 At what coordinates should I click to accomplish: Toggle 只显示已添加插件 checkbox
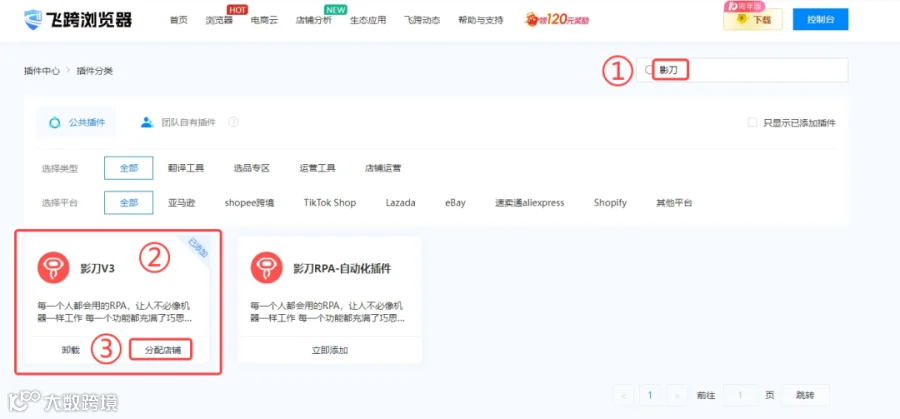coord(752,123)
